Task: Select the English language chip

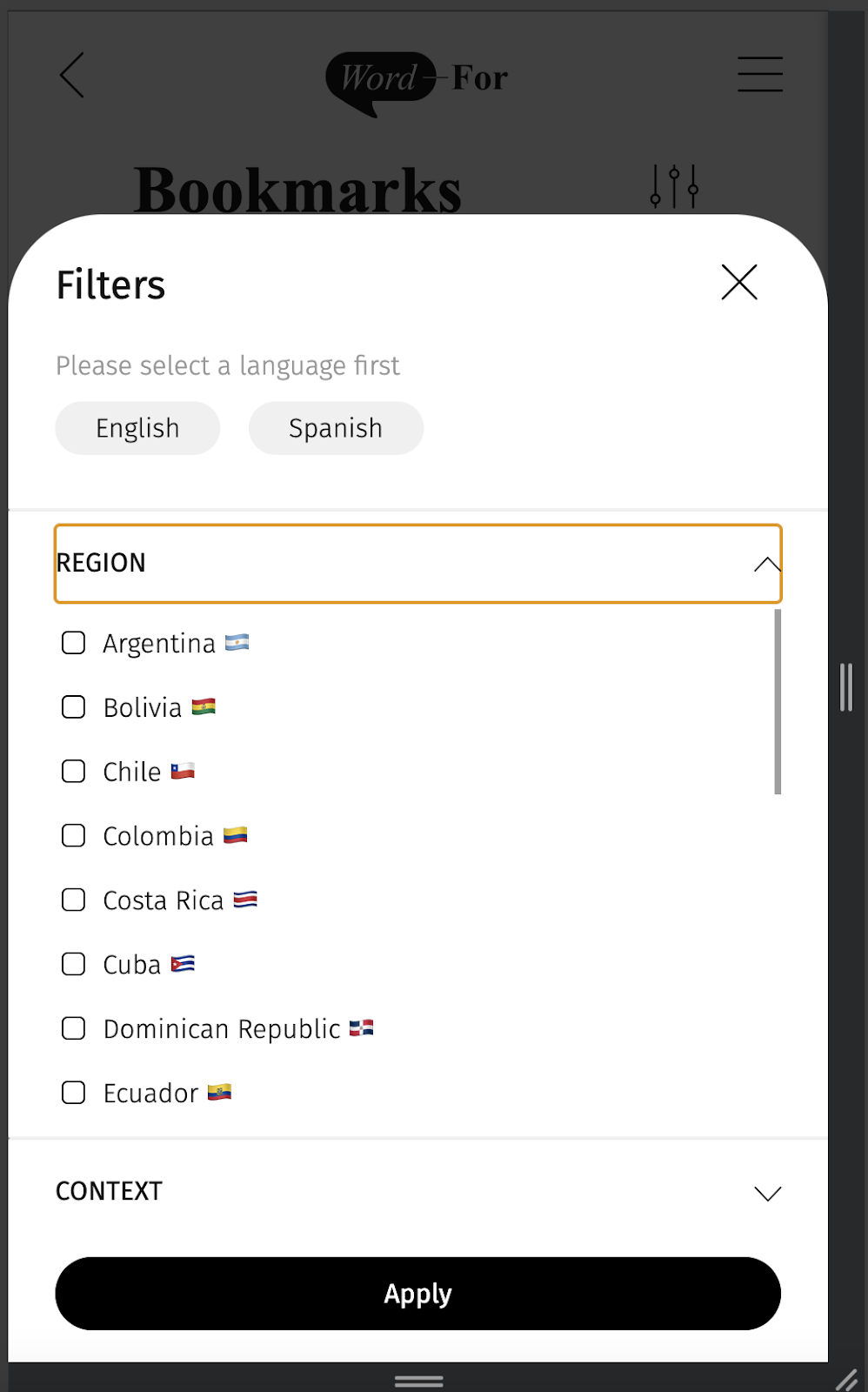Action: [x=137, y=428]
